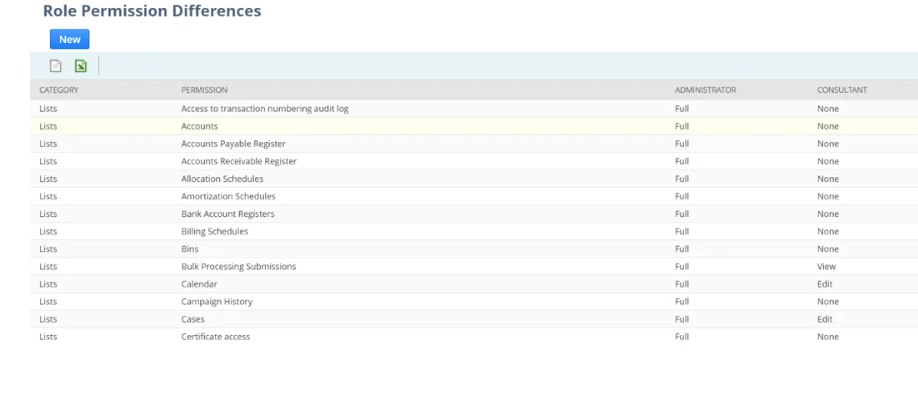918x413 pixels.
Task: Select the Bank Account Registers row
Action: point(227,214)
